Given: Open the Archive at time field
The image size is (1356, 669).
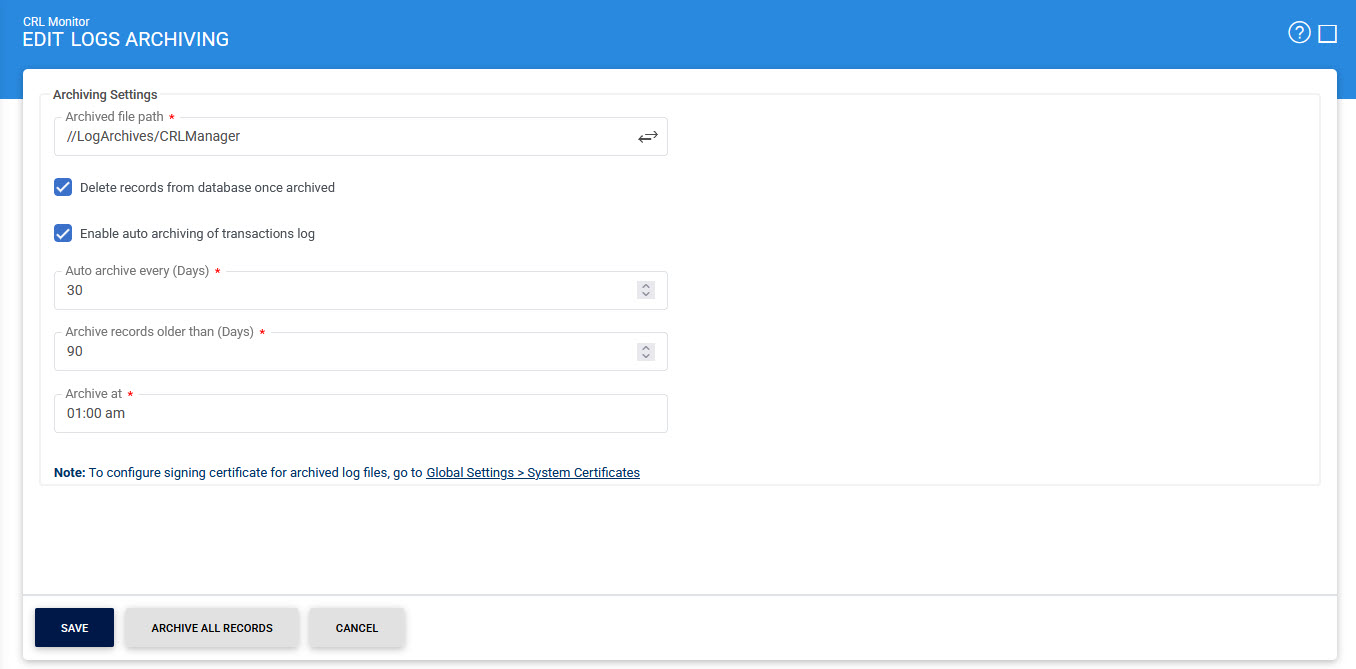Looking at the screenshot, I should 360,413.
